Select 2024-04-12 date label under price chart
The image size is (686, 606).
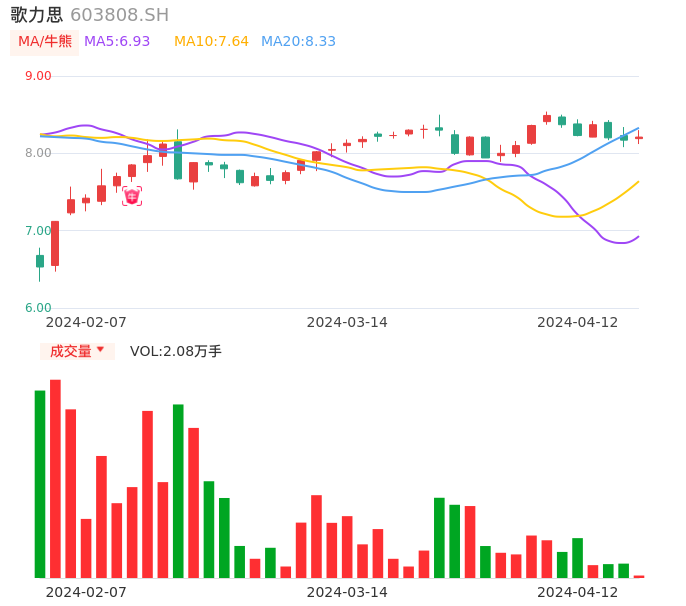(x=577, y=322)
